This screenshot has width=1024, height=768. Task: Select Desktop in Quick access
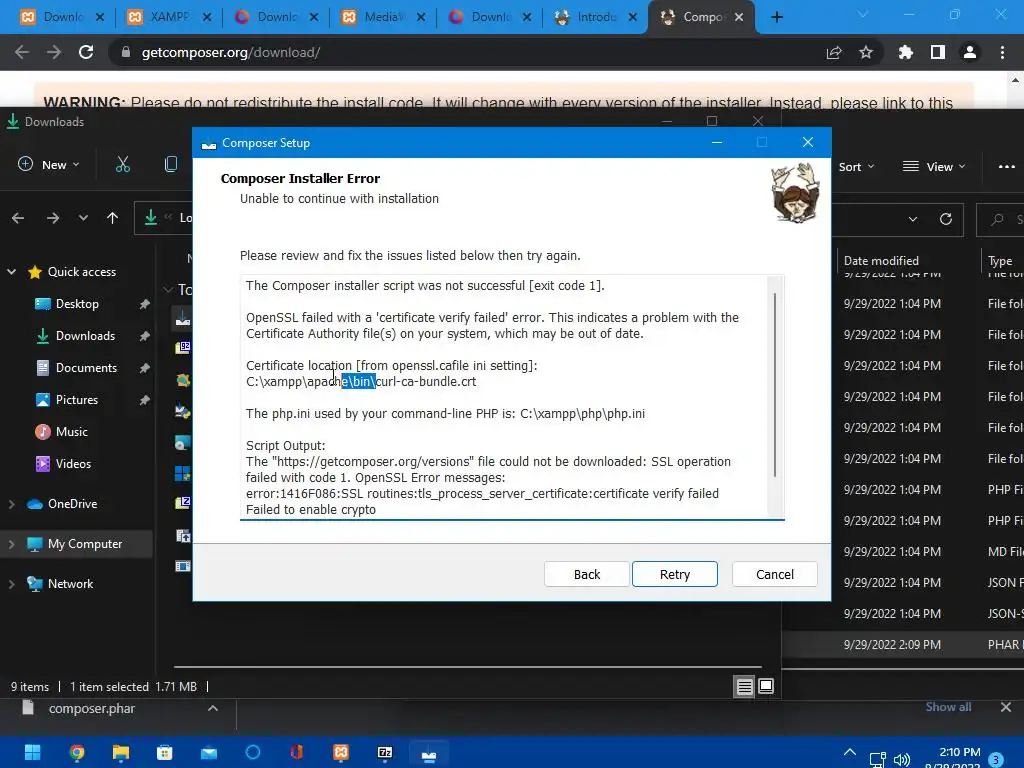77,304
